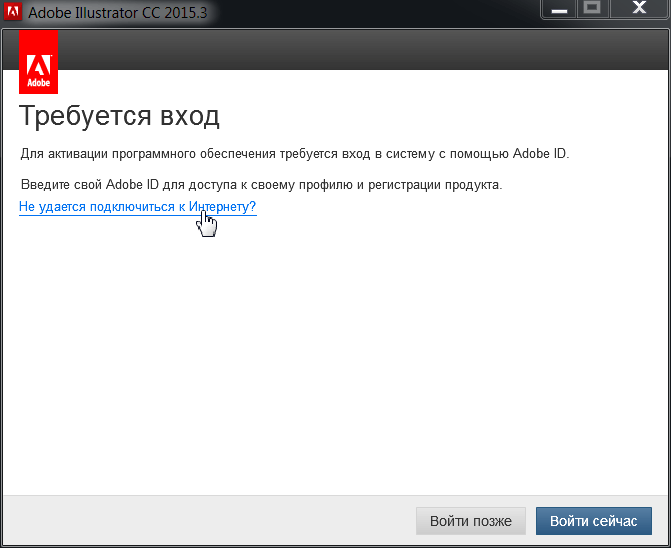The image size is (671, 548).
Task: Click the red Adobe logo
Action: pos(39,62)
